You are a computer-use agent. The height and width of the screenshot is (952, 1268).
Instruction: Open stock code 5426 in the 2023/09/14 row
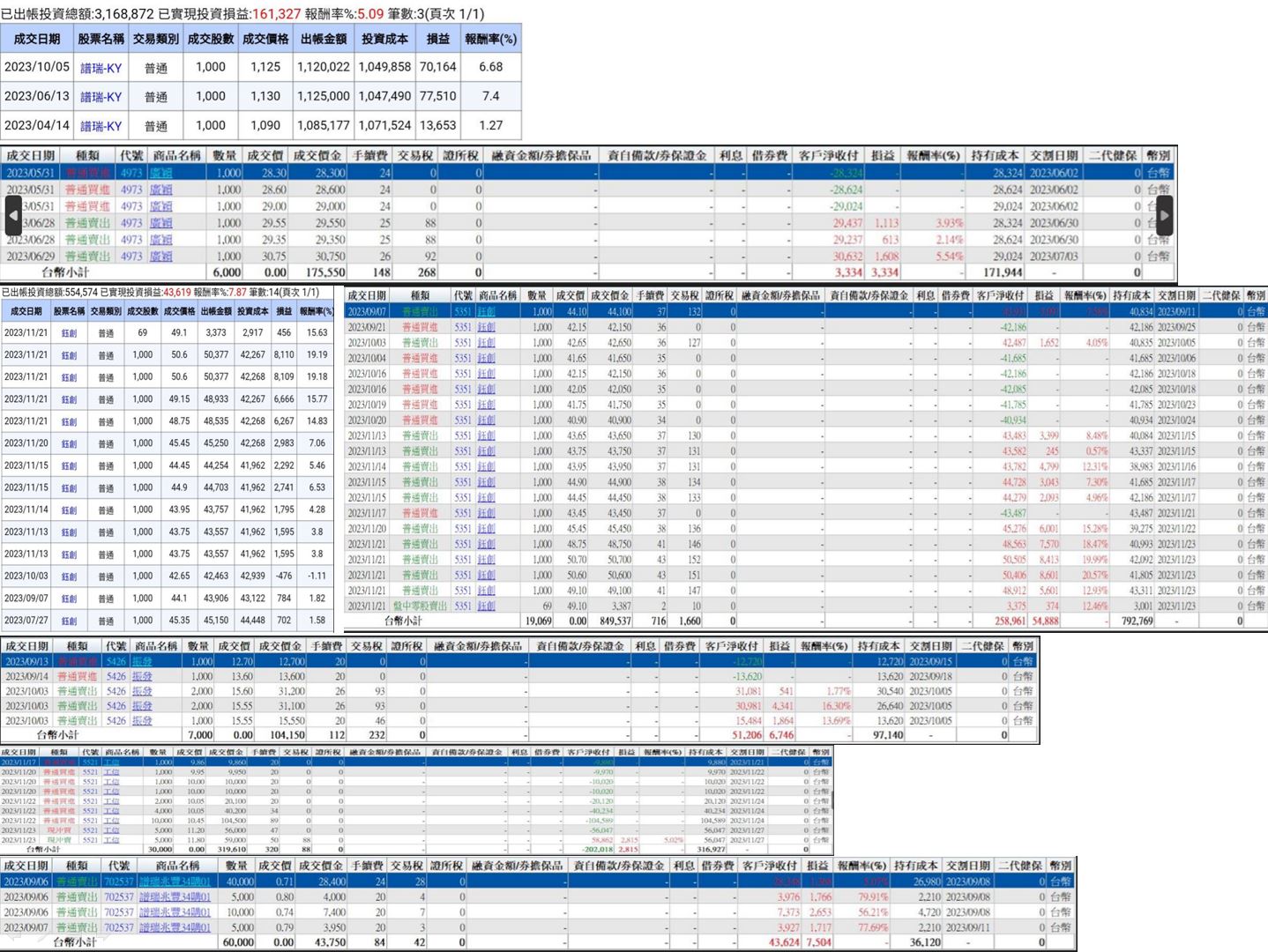(x=116, y=676)
